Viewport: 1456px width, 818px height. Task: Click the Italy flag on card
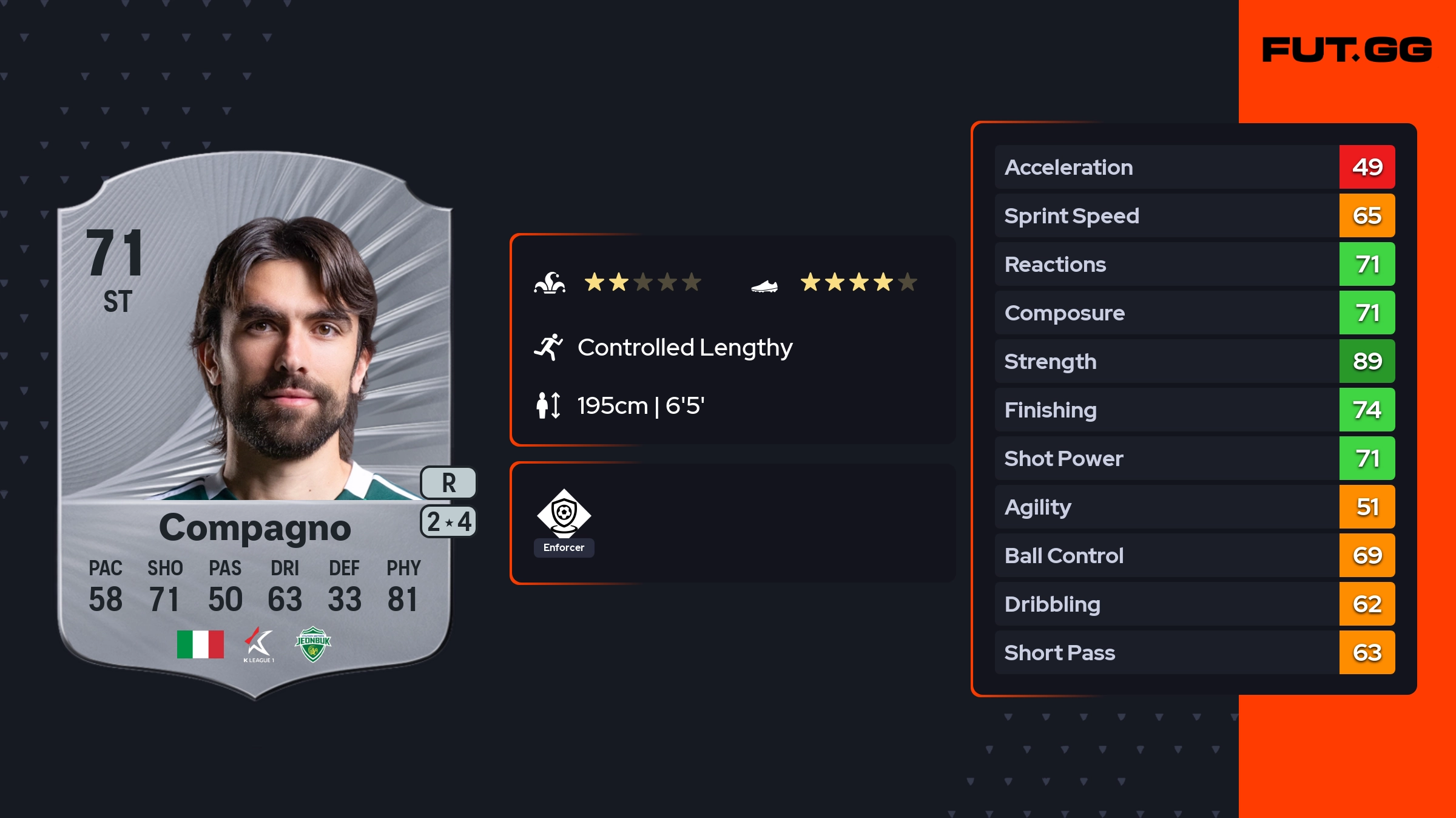tap(200, 644)
